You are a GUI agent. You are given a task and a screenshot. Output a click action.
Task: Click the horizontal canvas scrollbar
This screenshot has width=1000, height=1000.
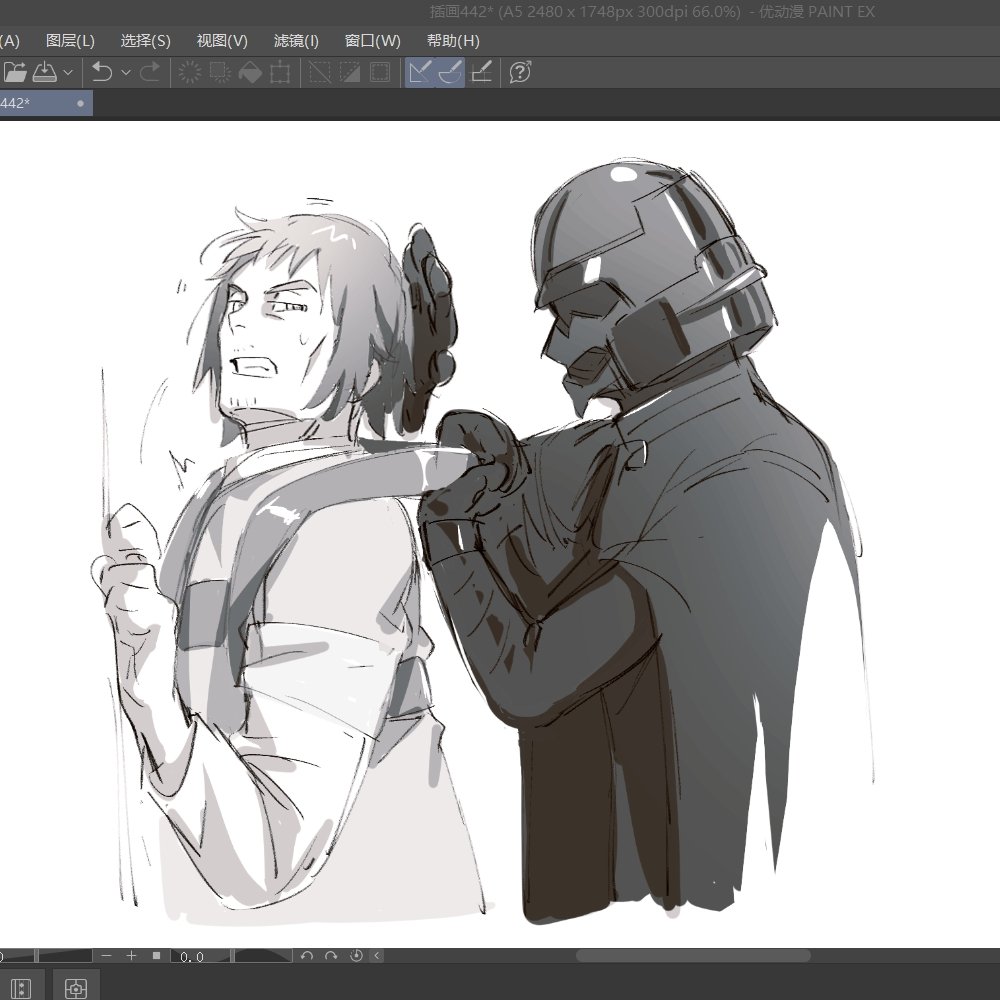[693, 955]
